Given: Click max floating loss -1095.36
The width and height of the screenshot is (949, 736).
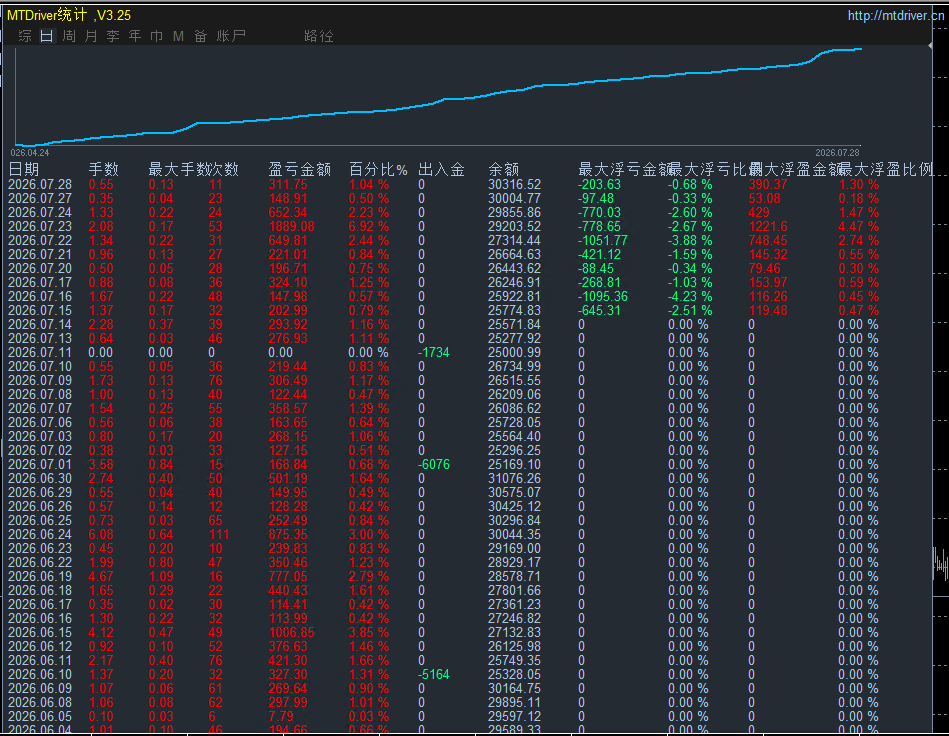Looking at the screenshot, I should pyautogui.click(x=603, y=297).
